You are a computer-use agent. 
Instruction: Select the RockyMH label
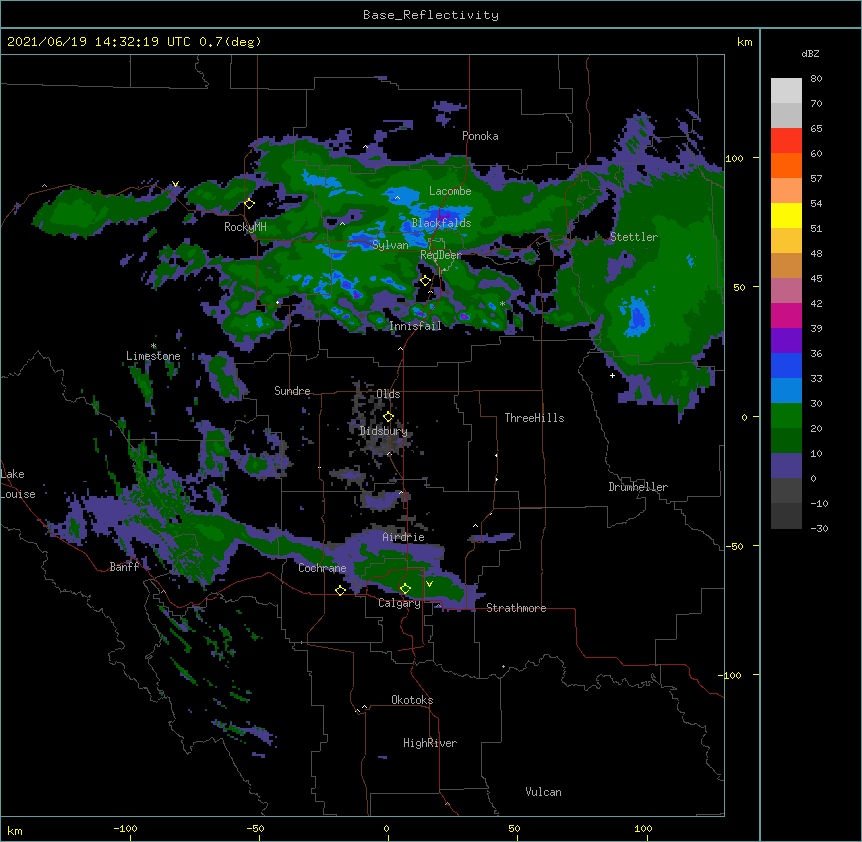[245, 227]
